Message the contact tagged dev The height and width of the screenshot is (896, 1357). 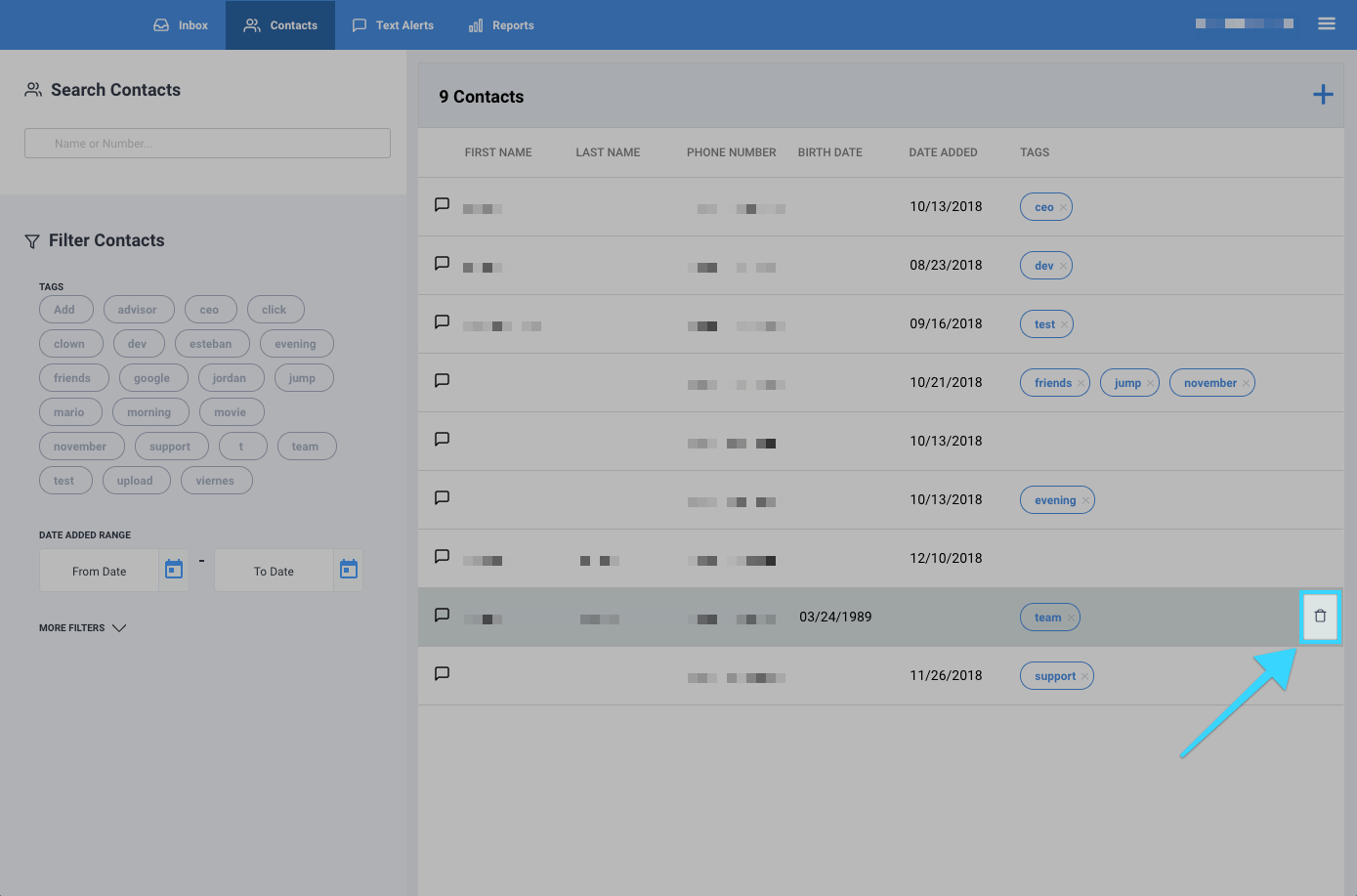tap(442, 263)
